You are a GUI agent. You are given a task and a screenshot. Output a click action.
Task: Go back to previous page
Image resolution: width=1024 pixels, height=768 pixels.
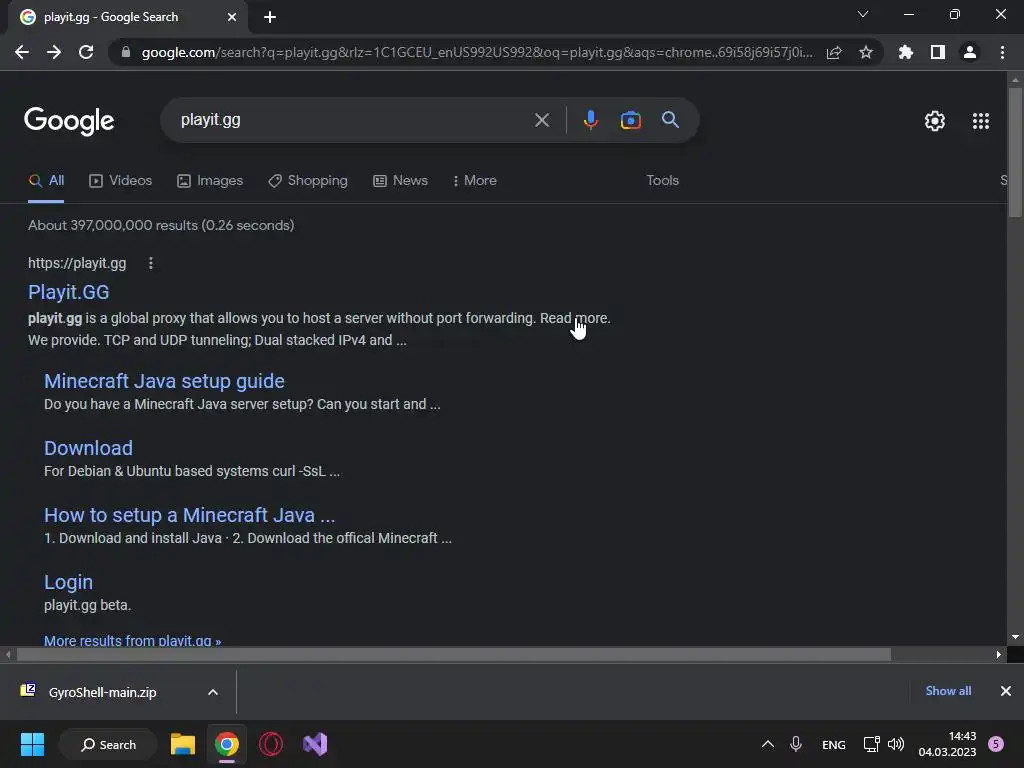click(22, 52)
